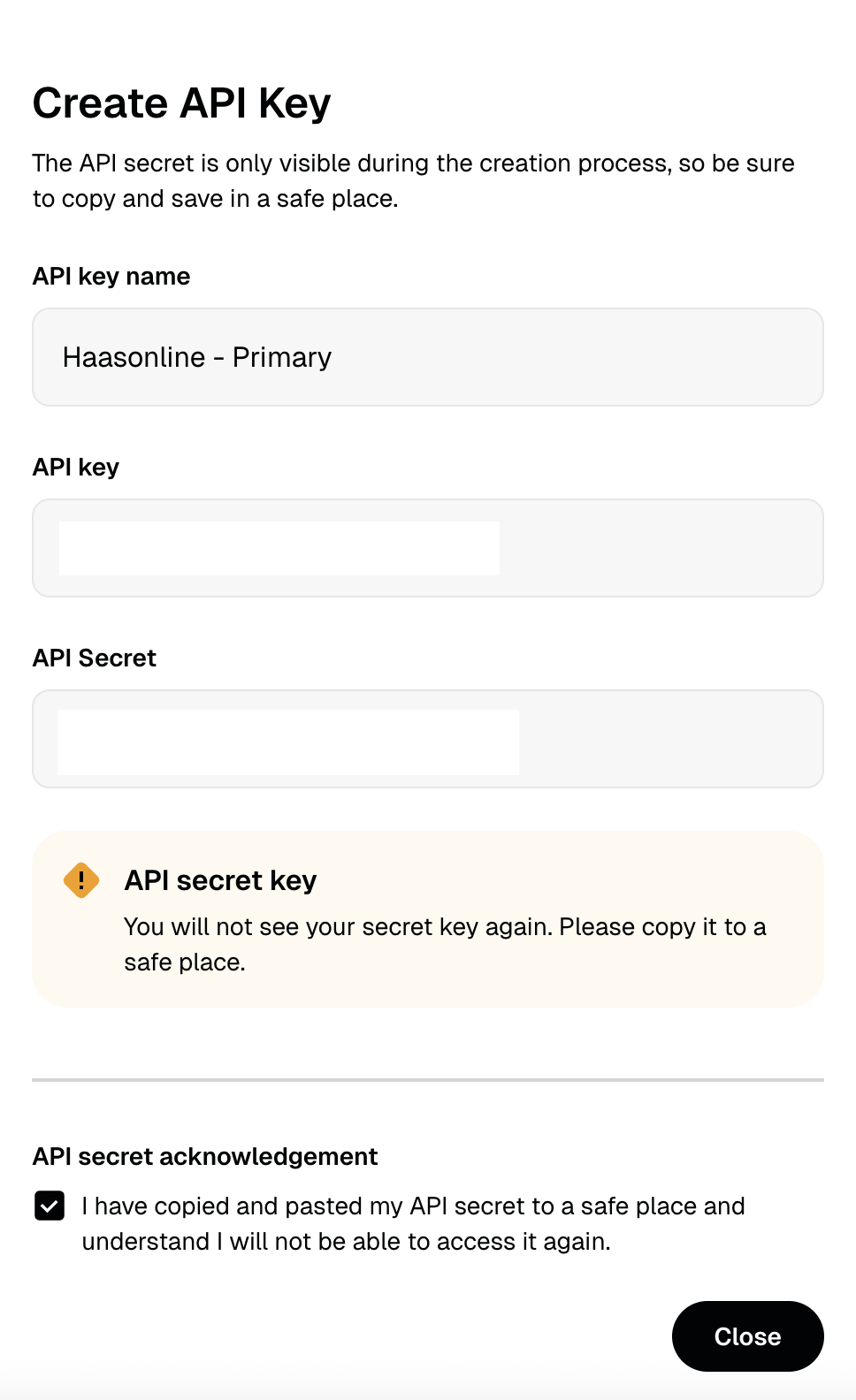This screenshot has width=856, height=1400.
Task: Click the redacted API Secret value
Action: [288, 739]
